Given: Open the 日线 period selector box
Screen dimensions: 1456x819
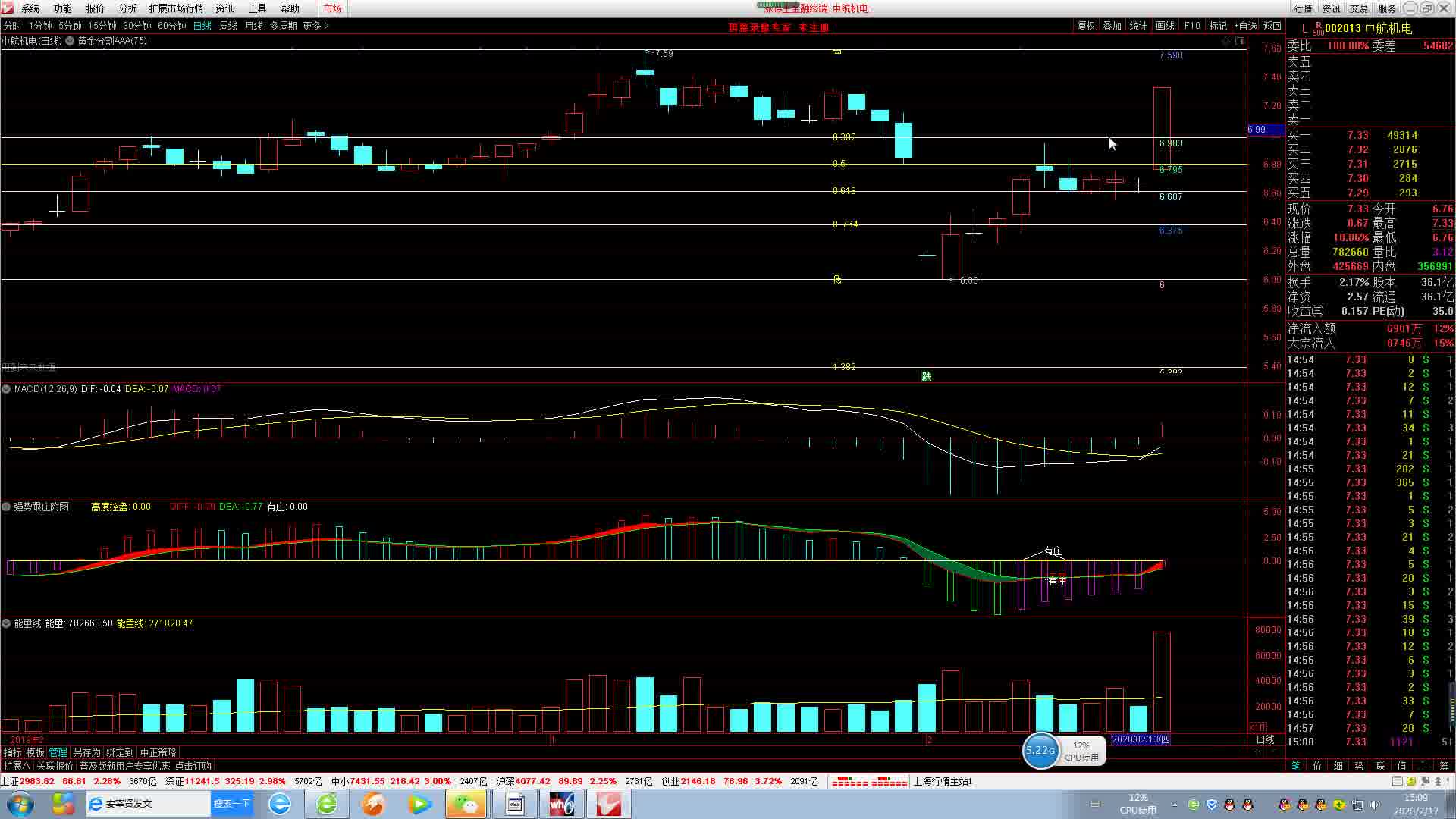Looking at the screenshot, I should pos(1266,739).
